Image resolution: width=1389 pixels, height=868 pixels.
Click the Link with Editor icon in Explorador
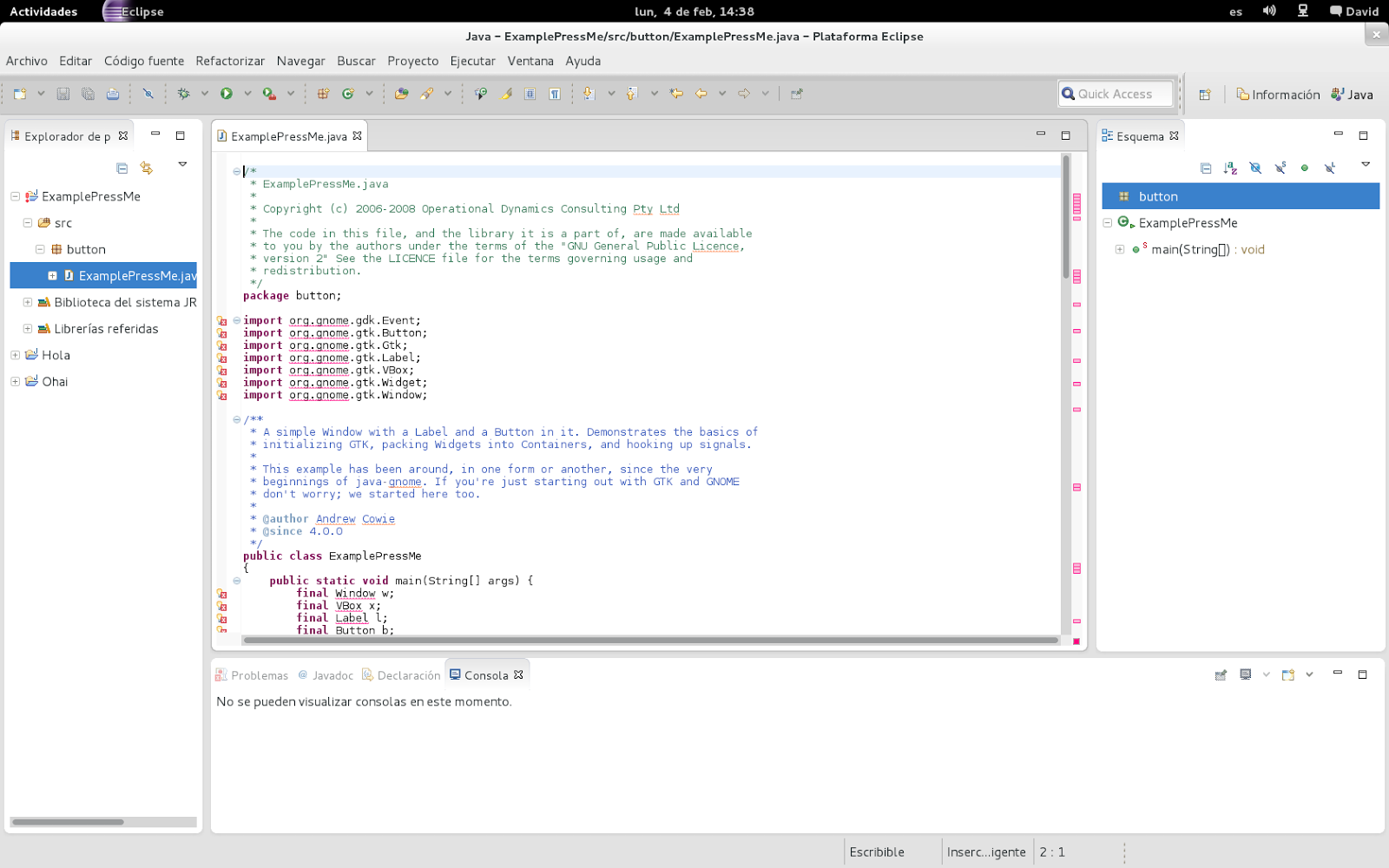(145, 168)
